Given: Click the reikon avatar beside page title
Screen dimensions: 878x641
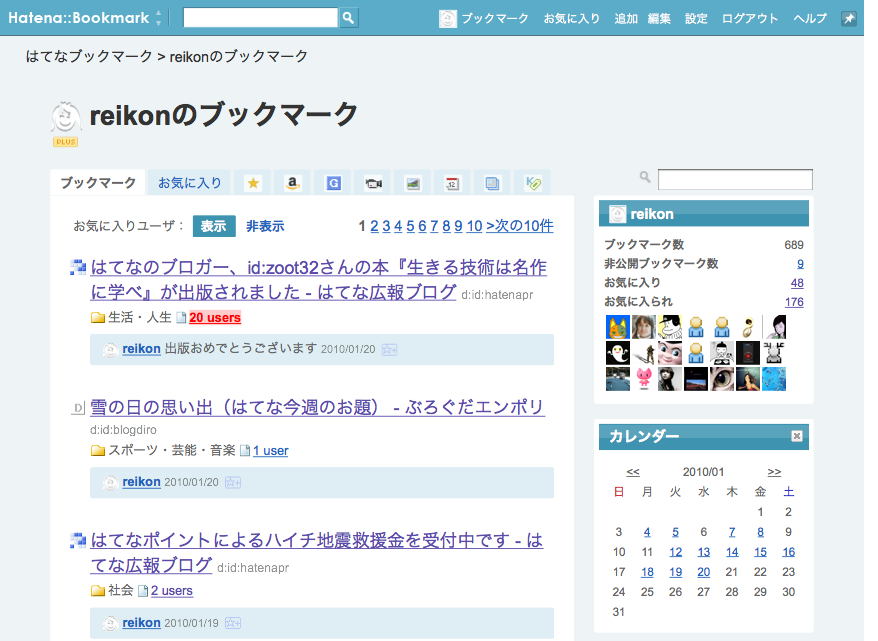Looking at the screenshot, I should (66, 117).
